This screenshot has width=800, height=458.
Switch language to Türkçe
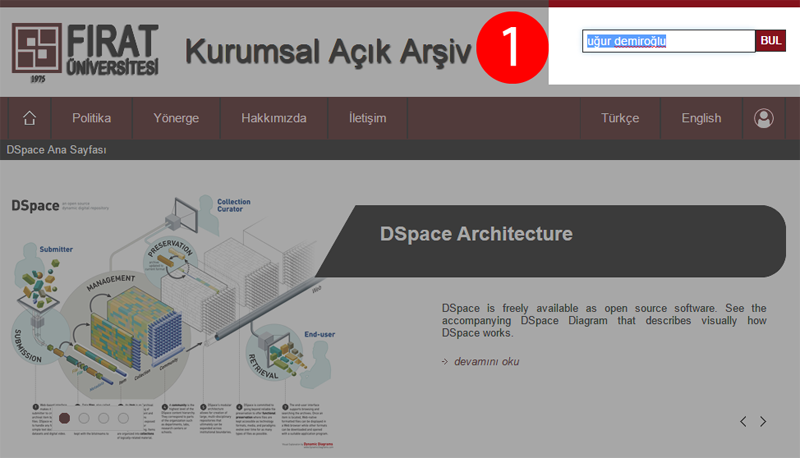(x=620, y=118)
